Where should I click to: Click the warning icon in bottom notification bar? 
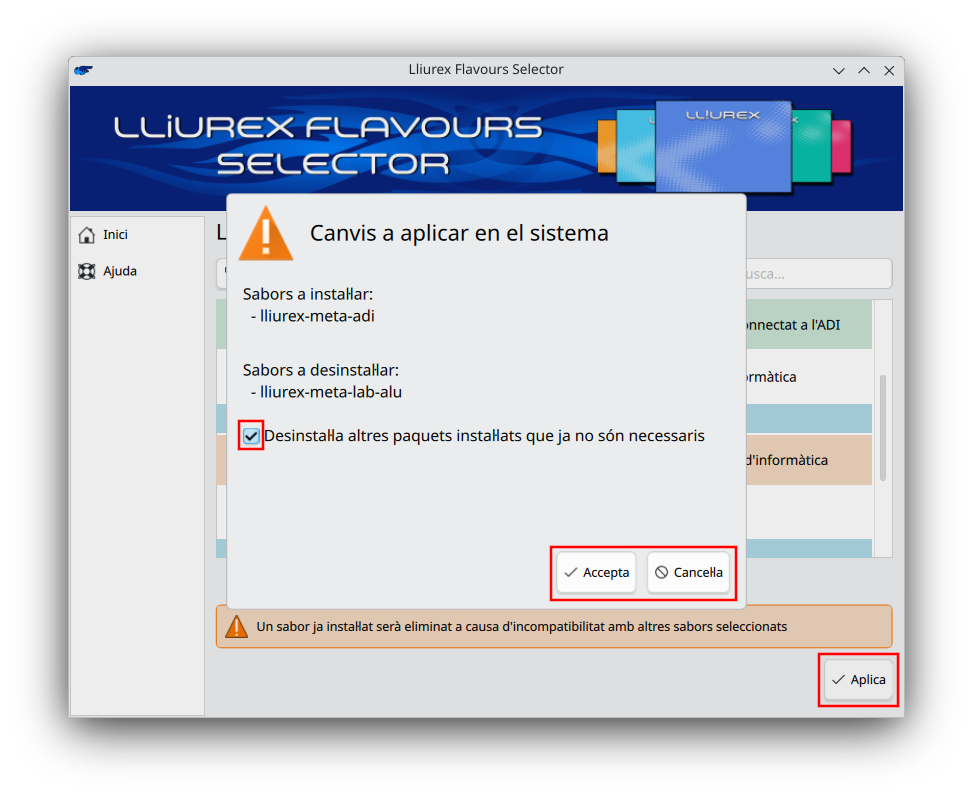(236, 627)
